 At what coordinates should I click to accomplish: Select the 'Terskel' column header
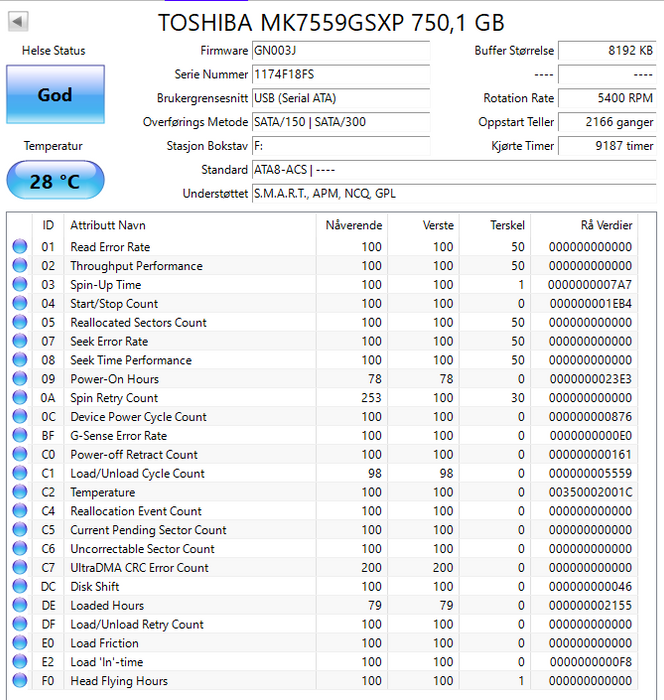(507, 225)
